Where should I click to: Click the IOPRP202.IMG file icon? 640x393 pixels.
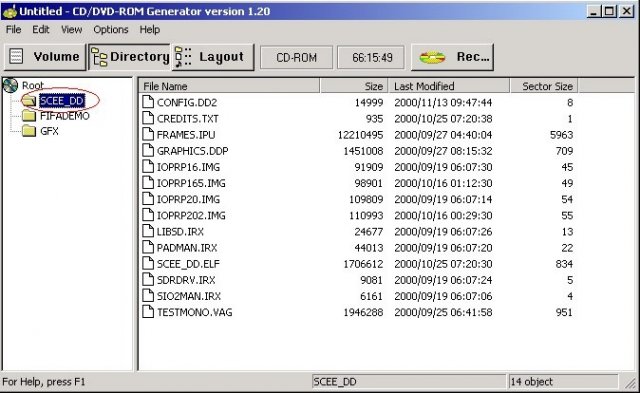148,215
